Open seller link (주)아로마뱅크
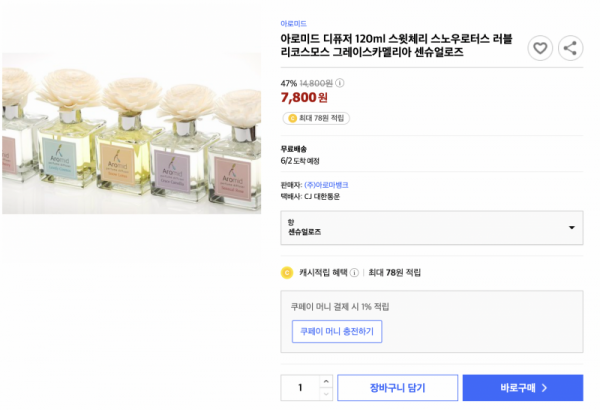Viewport: 600px width, 410px height. click(326, 185)
